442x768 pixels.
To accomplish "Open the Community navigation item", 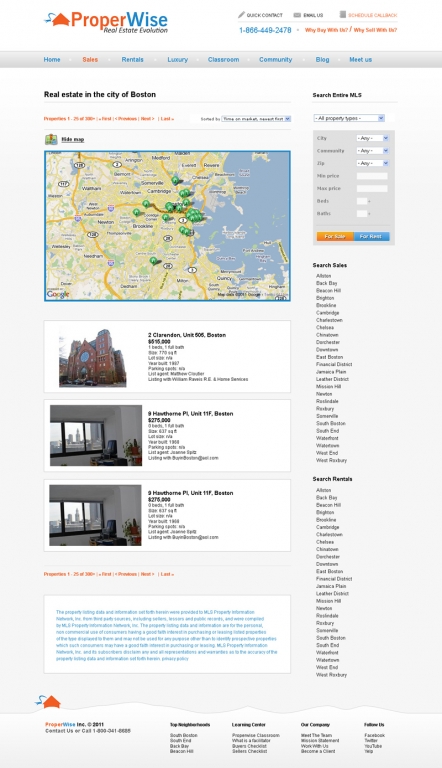I will click(x=275, y=59).
